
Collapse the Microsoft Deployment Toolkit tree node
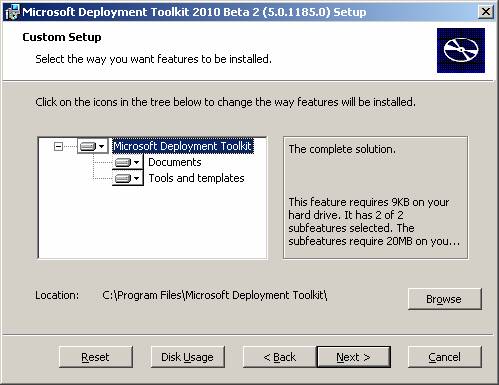click(x=58, y=146)
